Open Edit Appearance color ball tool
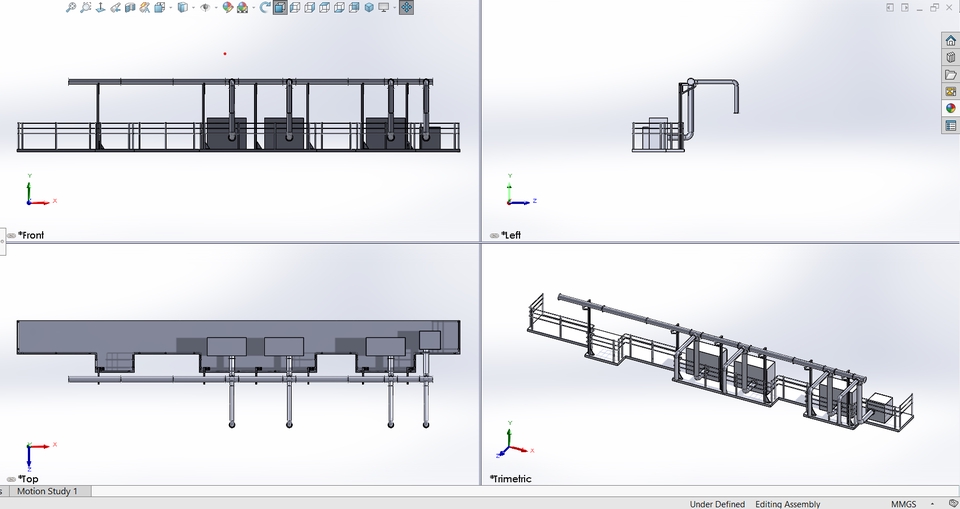 [228, 7]
